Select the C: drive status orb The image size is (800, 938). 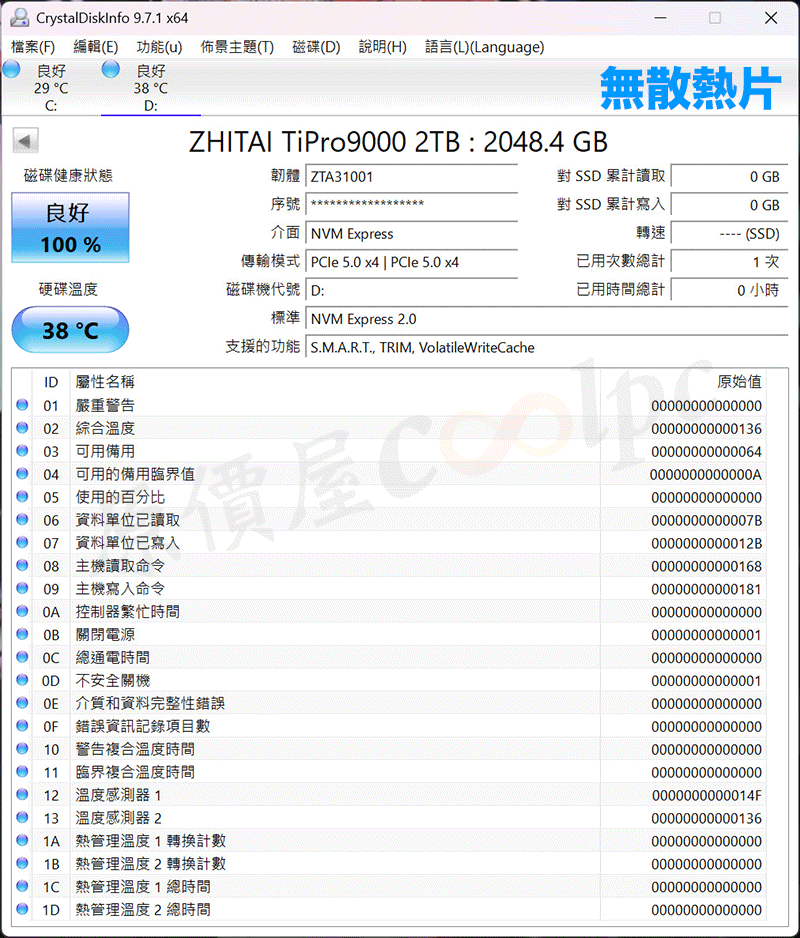pyautogui.click(x=12, y=70)
